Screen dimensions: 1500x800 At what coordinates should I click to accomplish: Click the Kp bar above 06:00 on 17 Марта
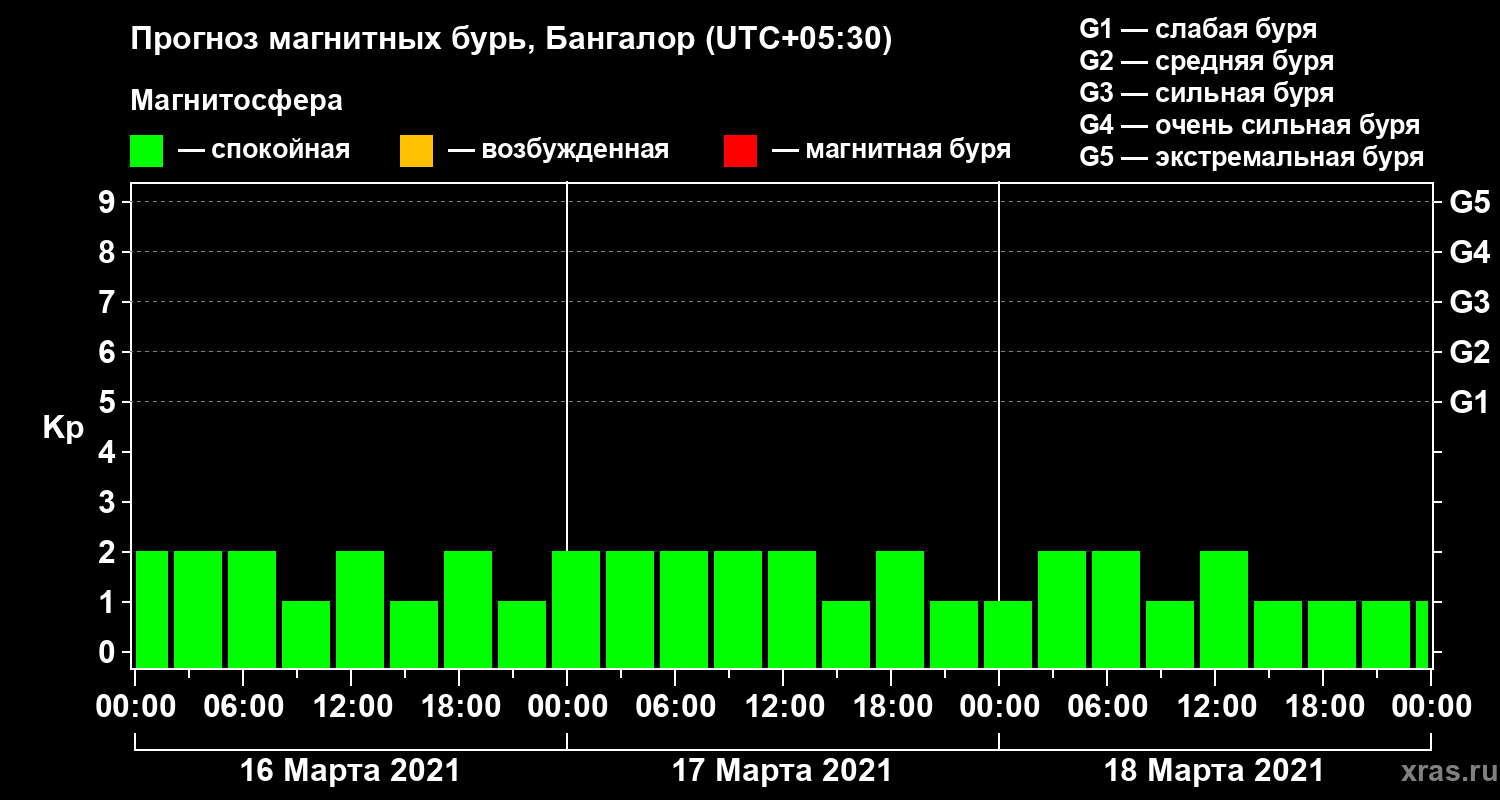tap(684, 609)
